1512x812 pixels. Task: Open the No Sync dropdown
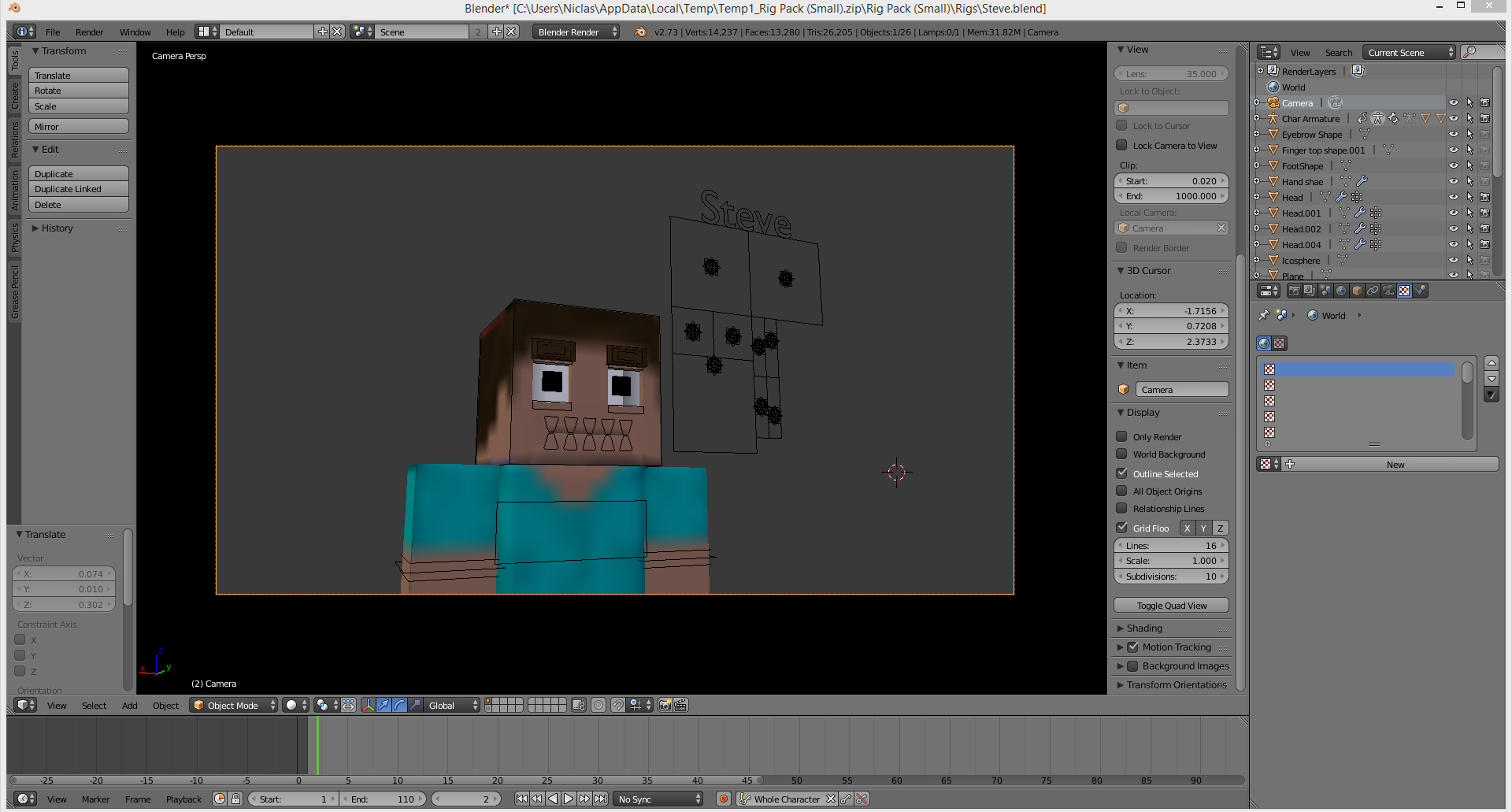pyautogui.click(x=659, y=799)
